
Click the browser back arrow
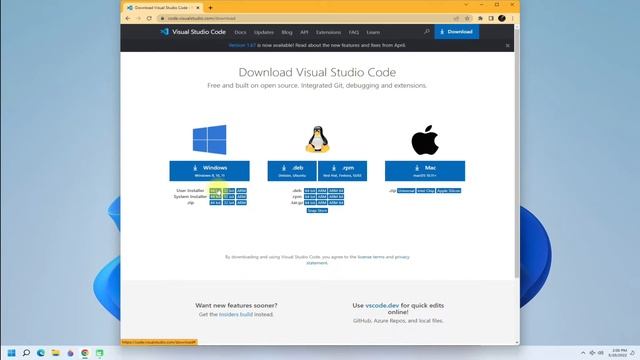click(x=128, y=18)
